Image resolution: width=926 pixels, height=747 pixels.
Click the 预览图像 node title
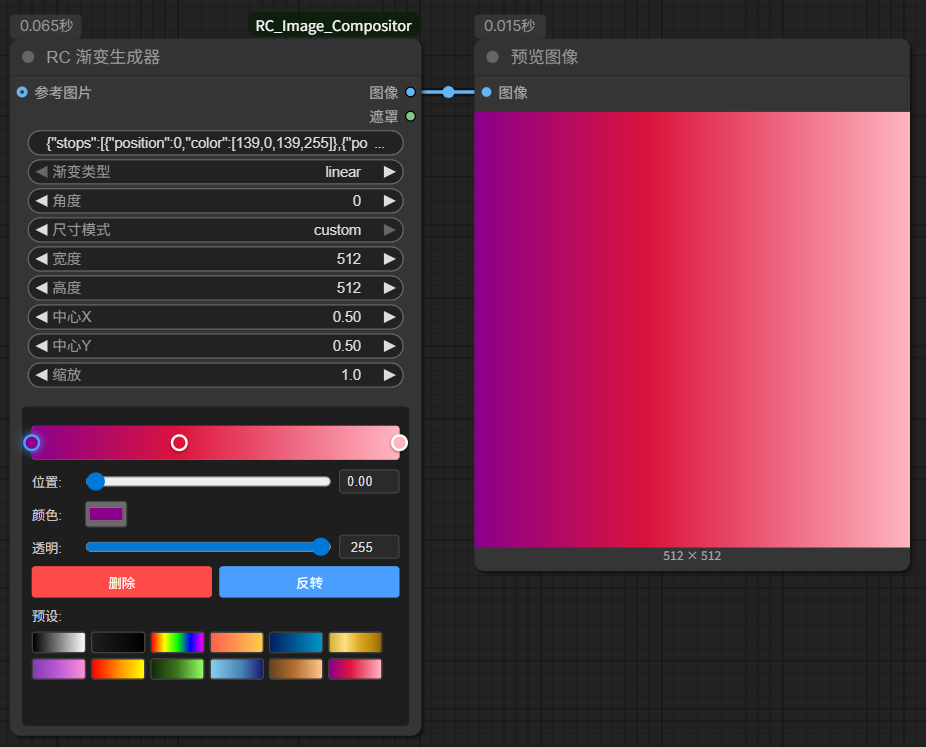pyautogui.click(x=544, y=57)
